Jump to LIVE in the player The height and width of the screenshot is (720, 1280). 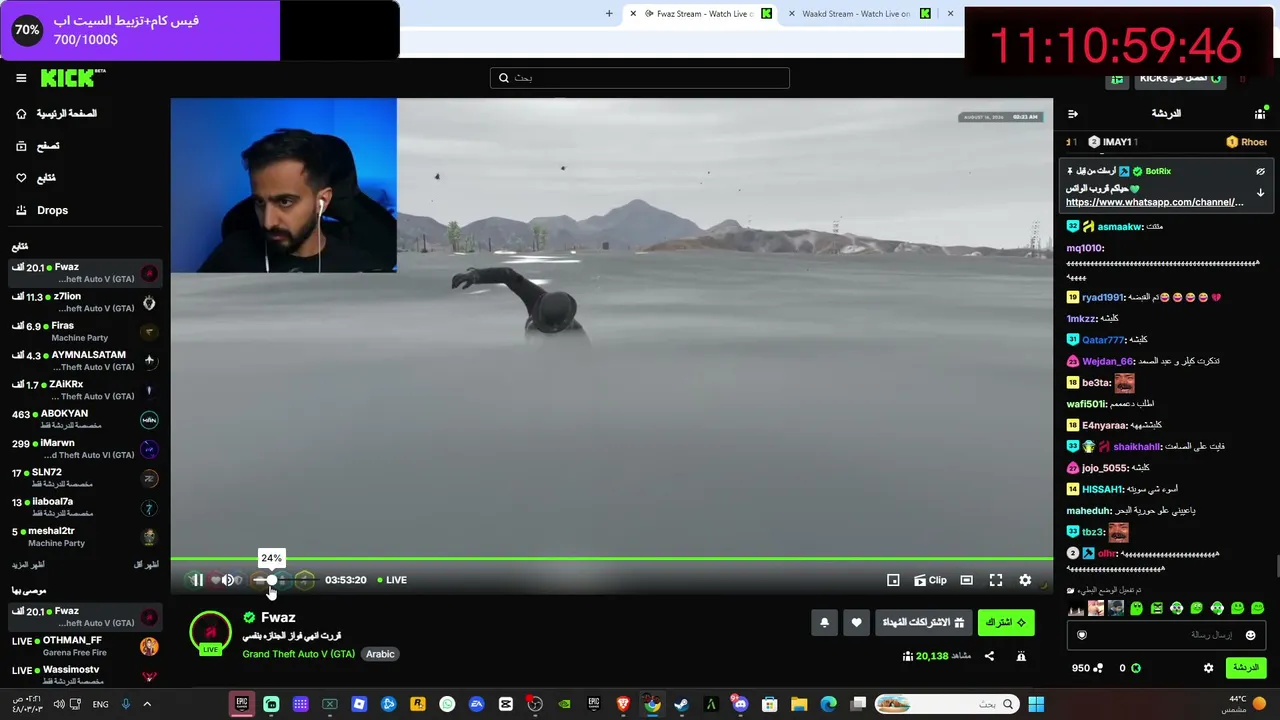click(x=392, y=580)
